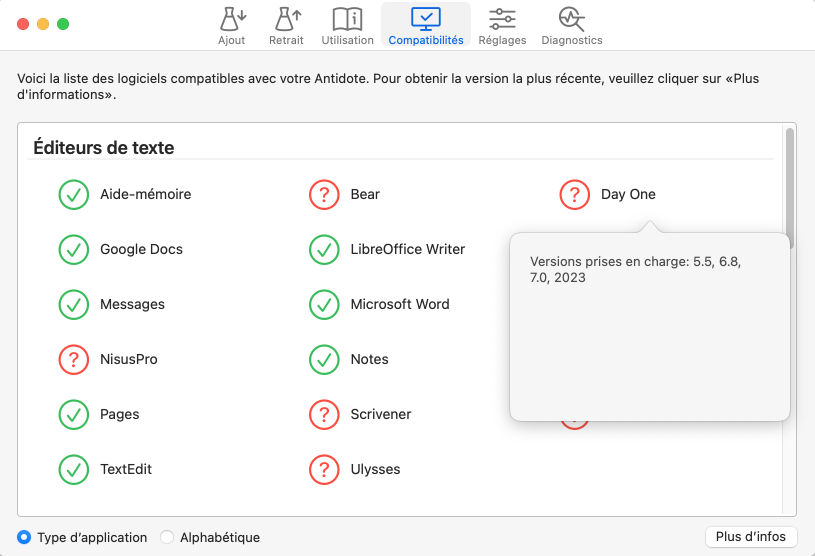
Task: Click the Microsoft Word label
Action: [x=400, y=305]
